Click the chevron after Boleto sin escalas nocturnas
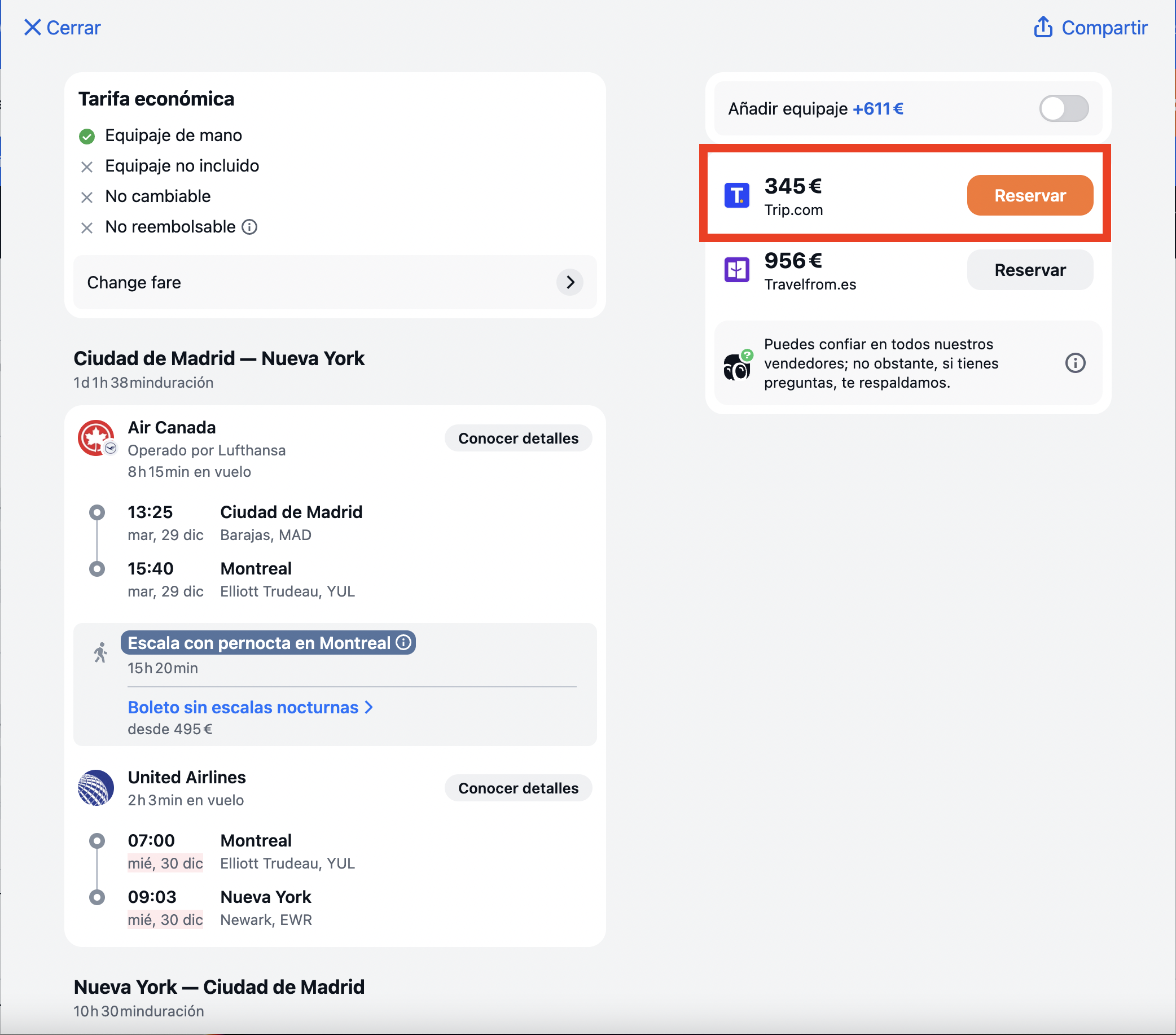 click(369, 707)
